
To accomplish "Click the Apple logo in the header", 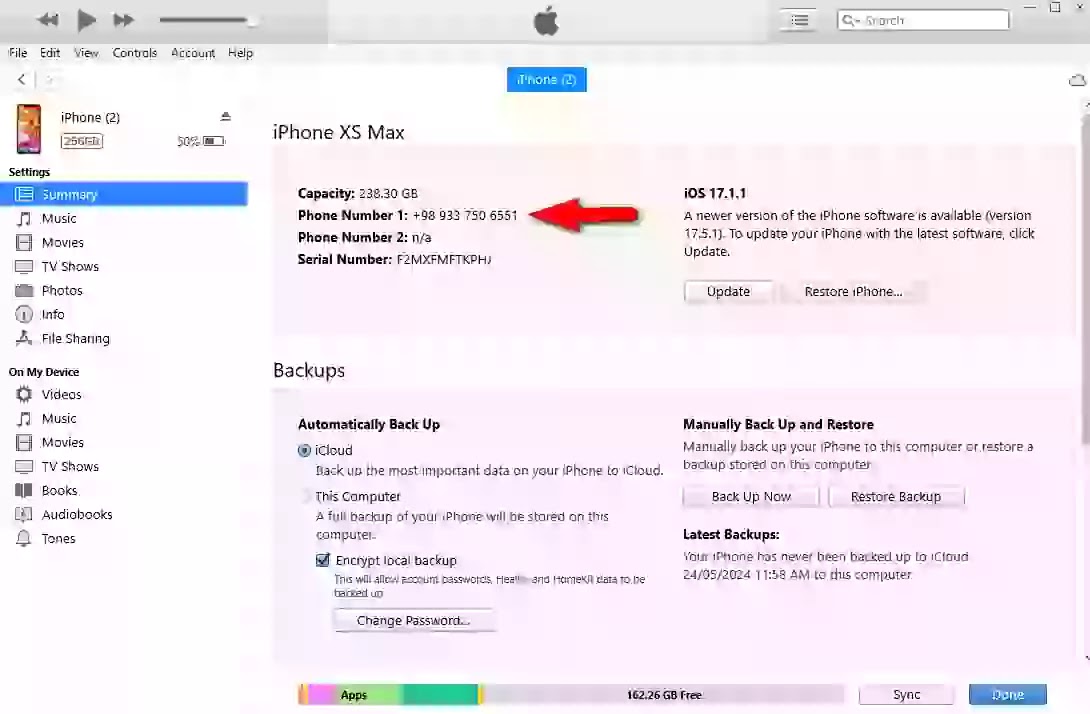I will click(546, 21).
